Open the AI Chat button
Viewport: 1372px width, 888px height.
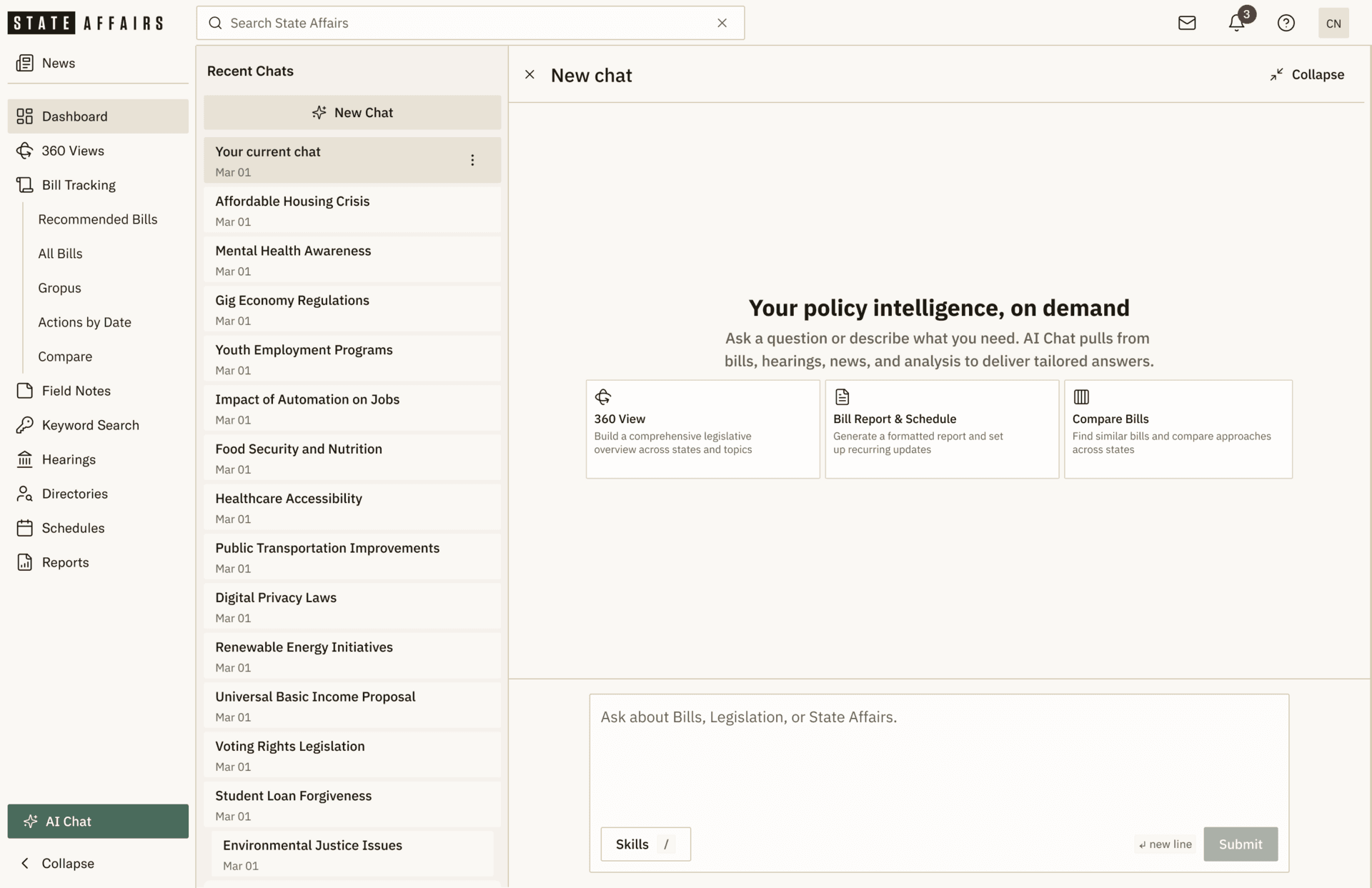98,821
